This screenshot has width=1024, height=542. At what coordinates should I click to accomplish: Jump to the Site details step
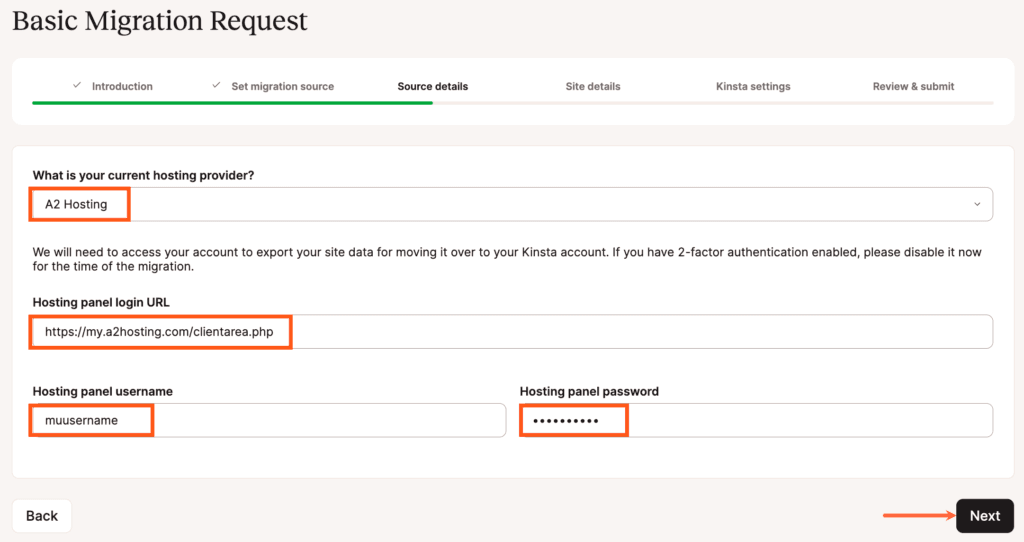point(592,87)
